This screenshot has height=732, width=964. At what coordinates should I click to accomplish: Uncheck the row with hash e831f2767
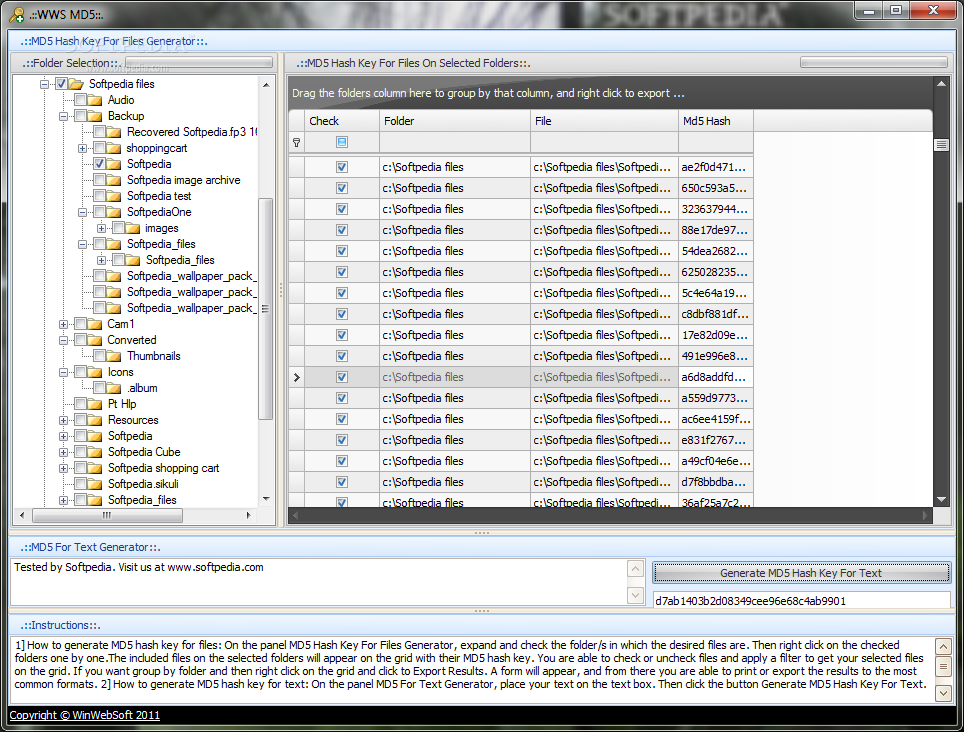[342, 440]
